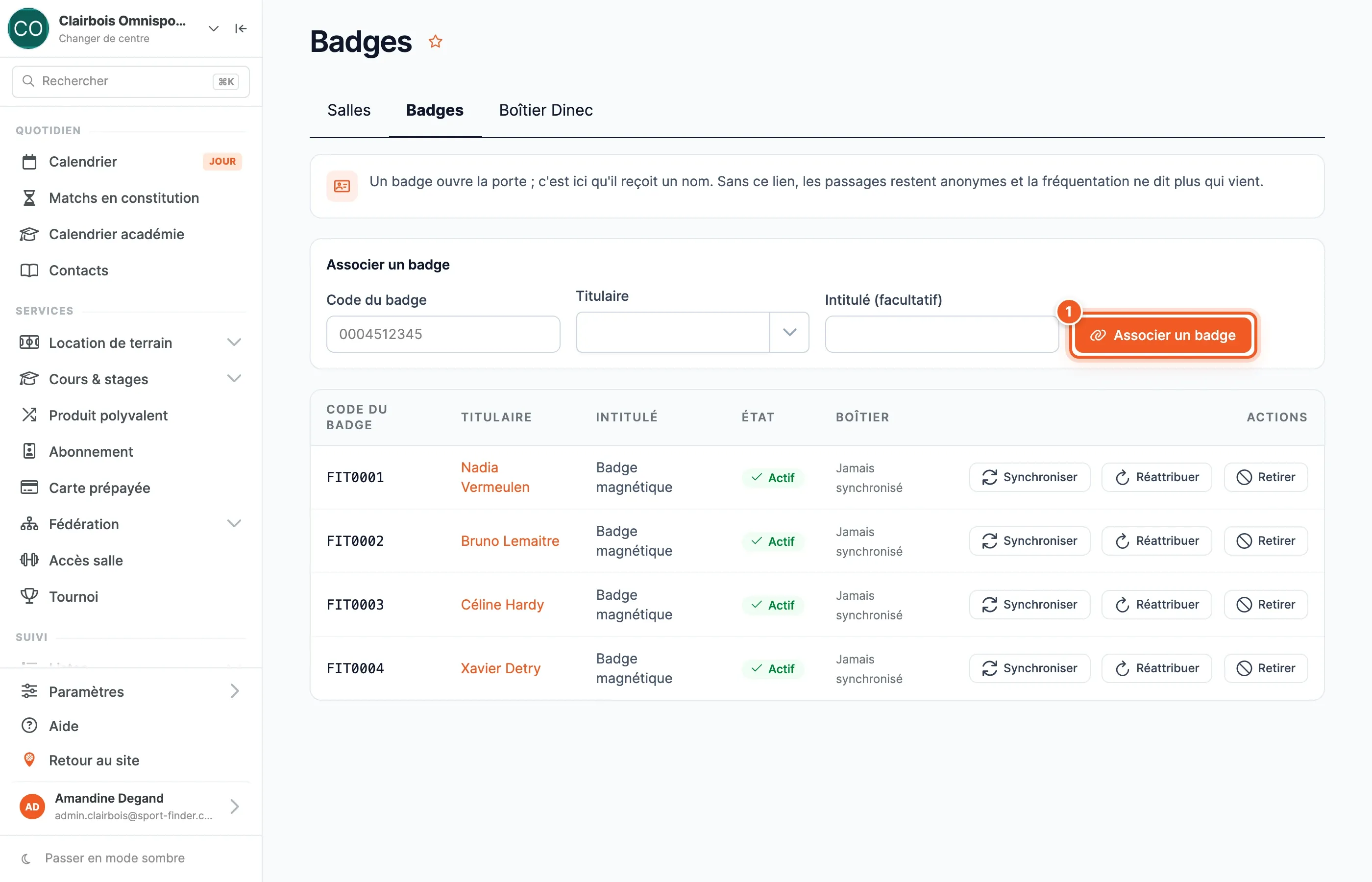1372x882 pixels.
Task: Switch to dark mode via Passer en mode sombre
Action: [x=115, y=858]
